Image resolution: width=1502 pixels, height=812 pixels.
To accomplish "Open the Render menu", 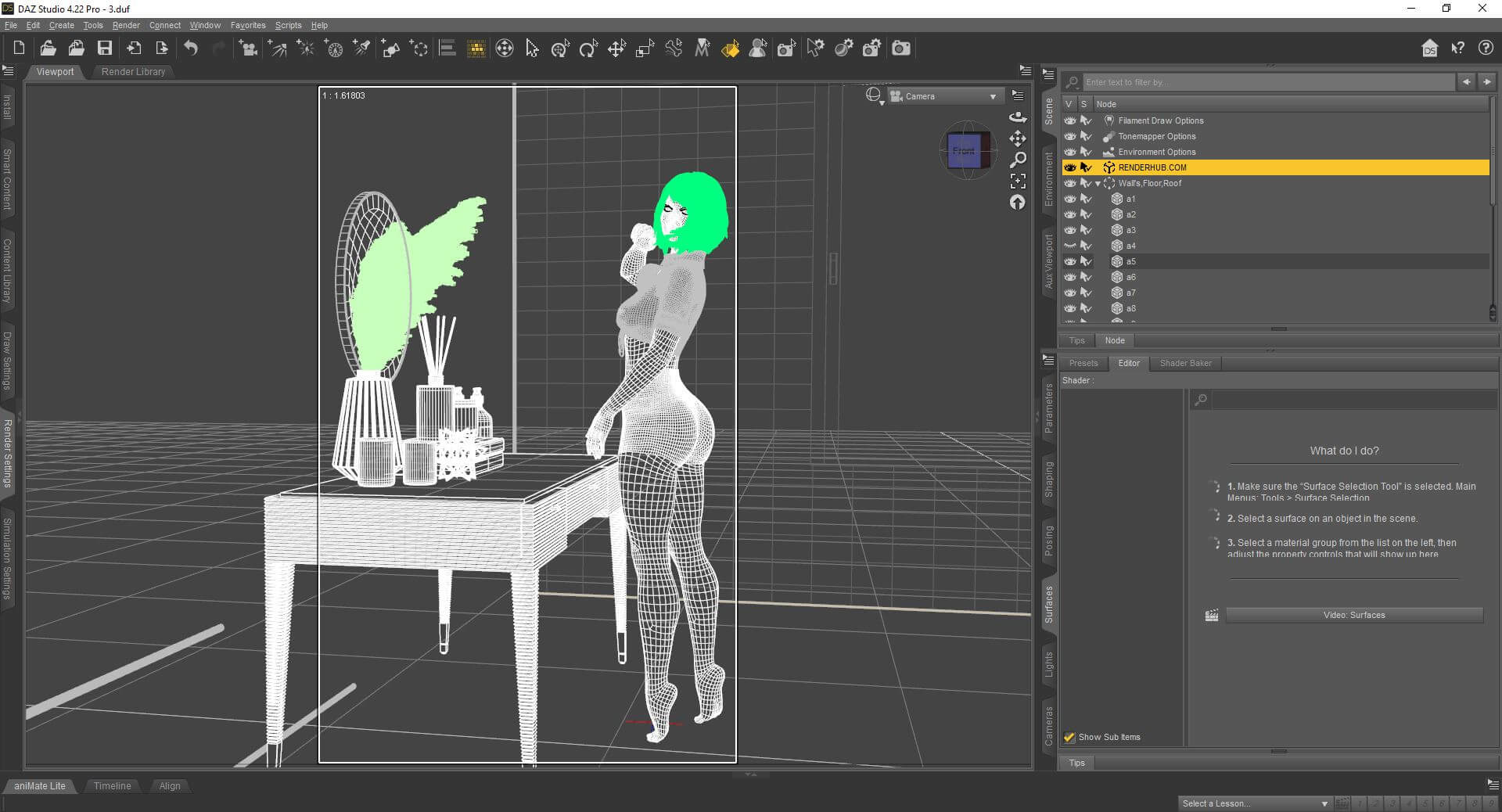I will [126, 25].
